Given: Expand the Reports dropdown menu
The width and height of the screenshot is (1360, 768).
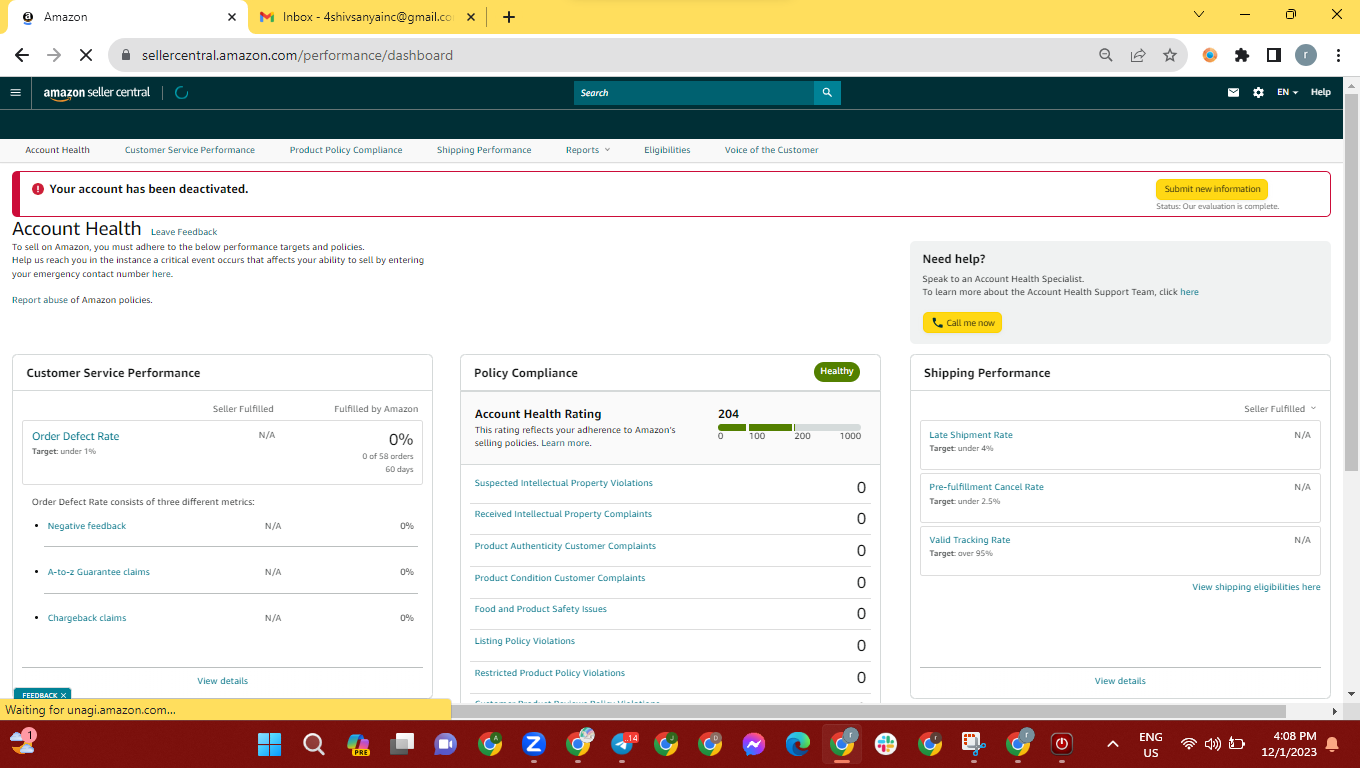Looking at the screenshot, I should [x=588, y=150].
